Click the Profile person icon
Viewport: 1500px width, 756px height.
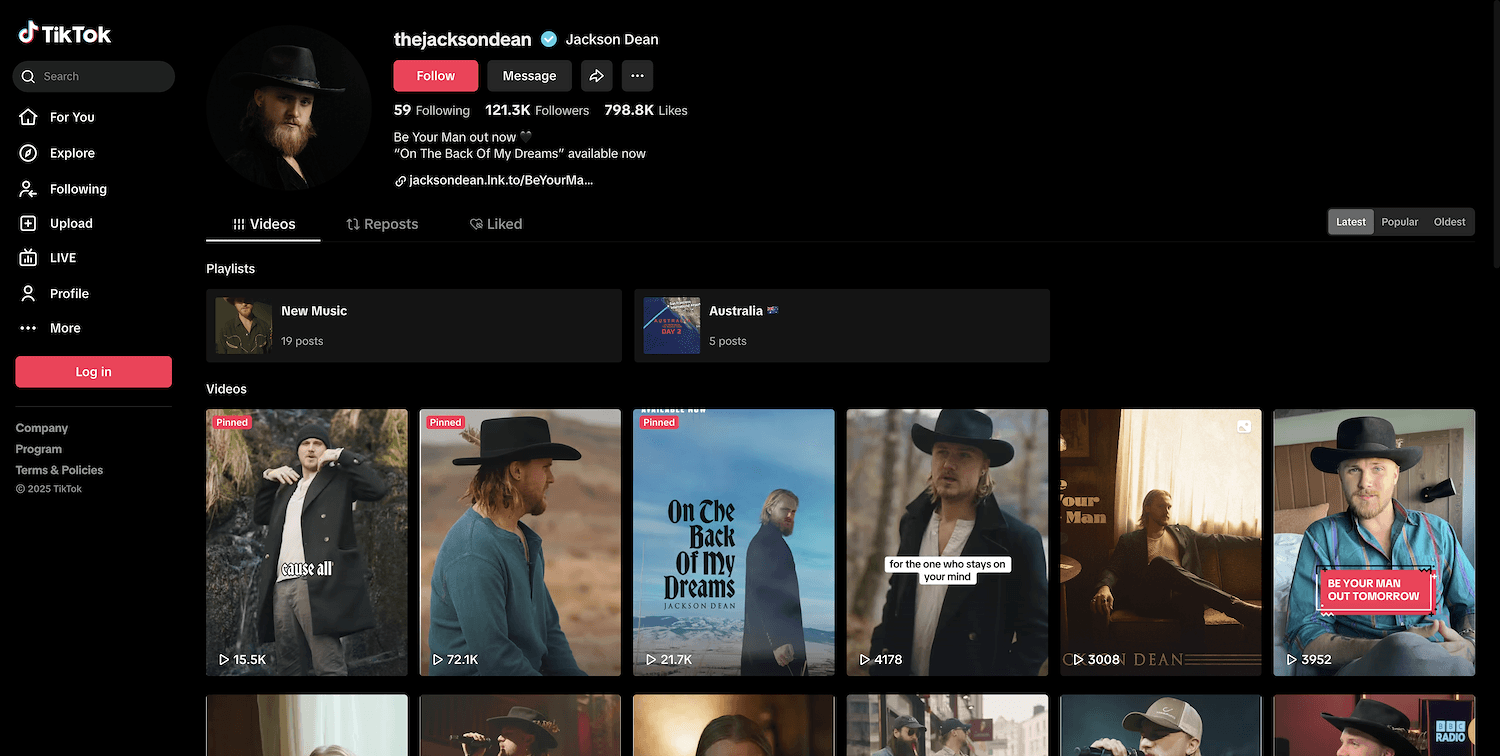click(29, 294)
